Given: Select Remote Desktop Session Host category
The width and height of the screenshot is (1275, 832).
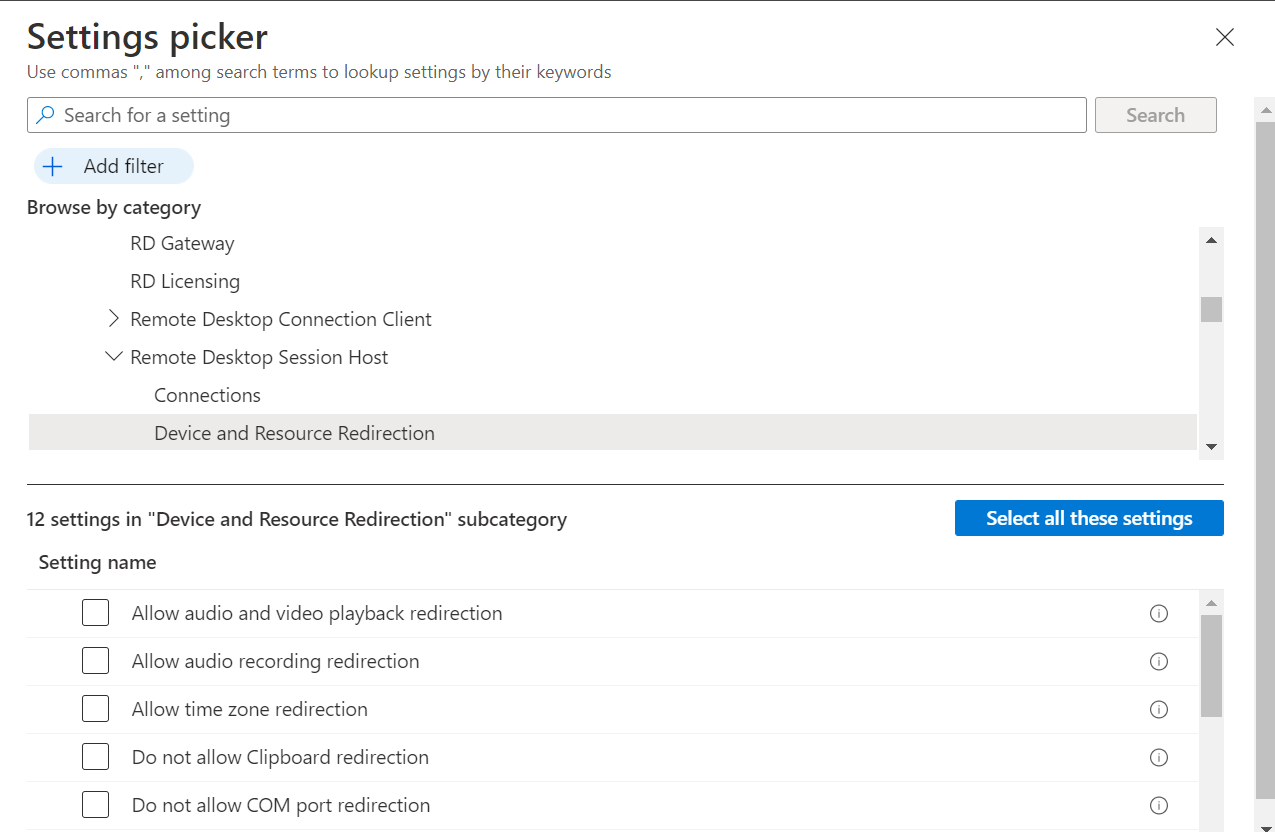Looking at the screenshot, I should [259, 357].
